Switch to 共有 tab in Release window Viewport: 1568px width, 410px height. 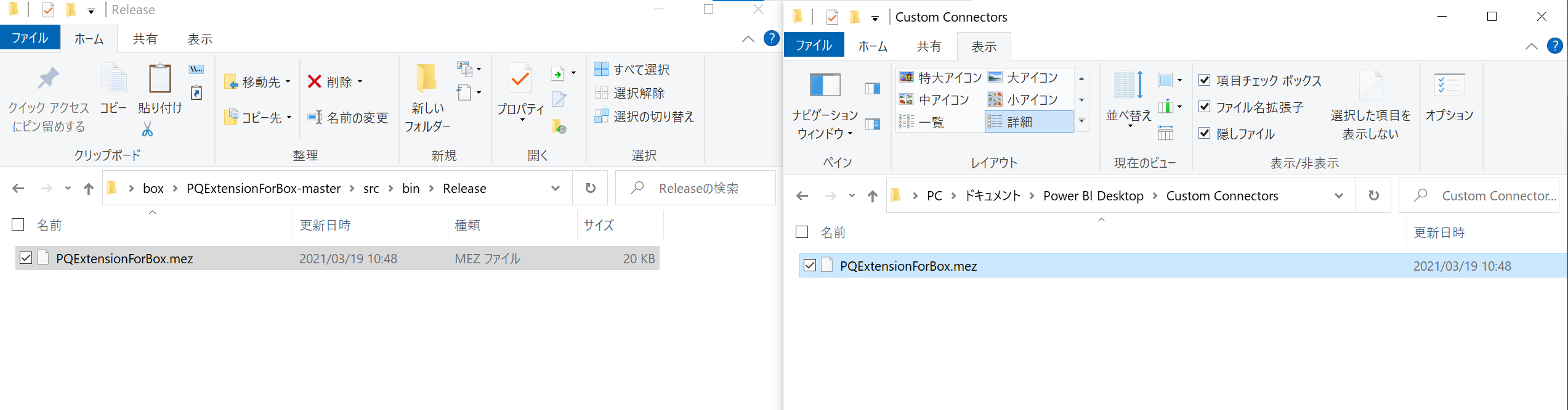click(145, 39)
